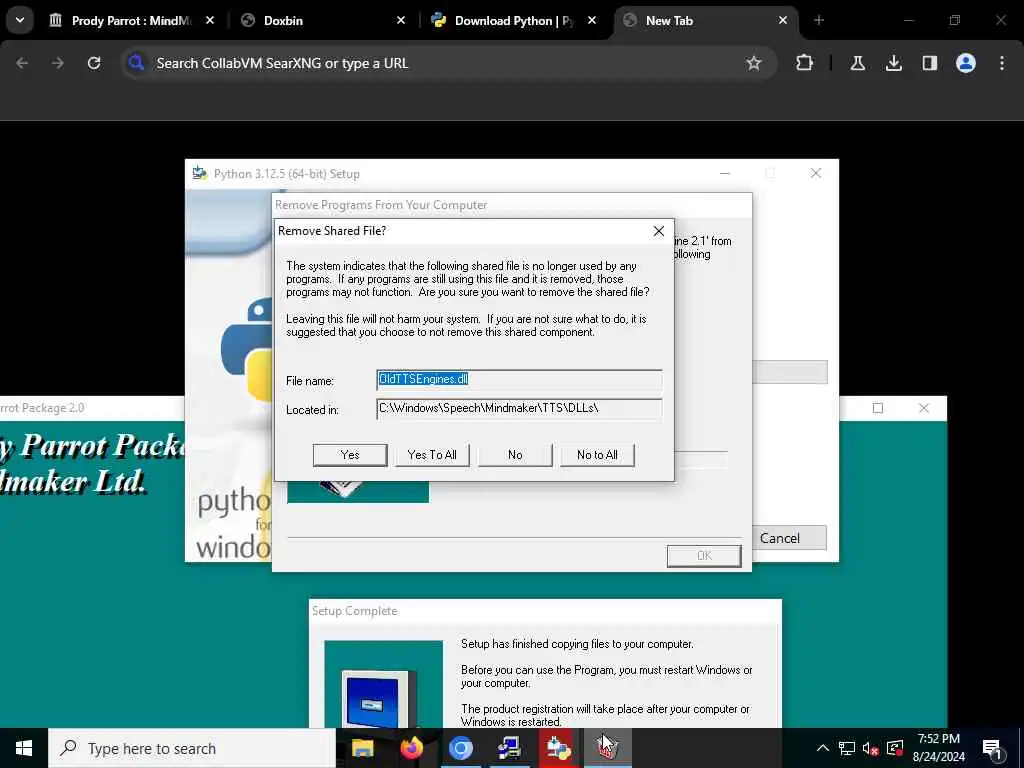Open the taskbar clock and date
1024x768 pixels.
coord(938,748)
